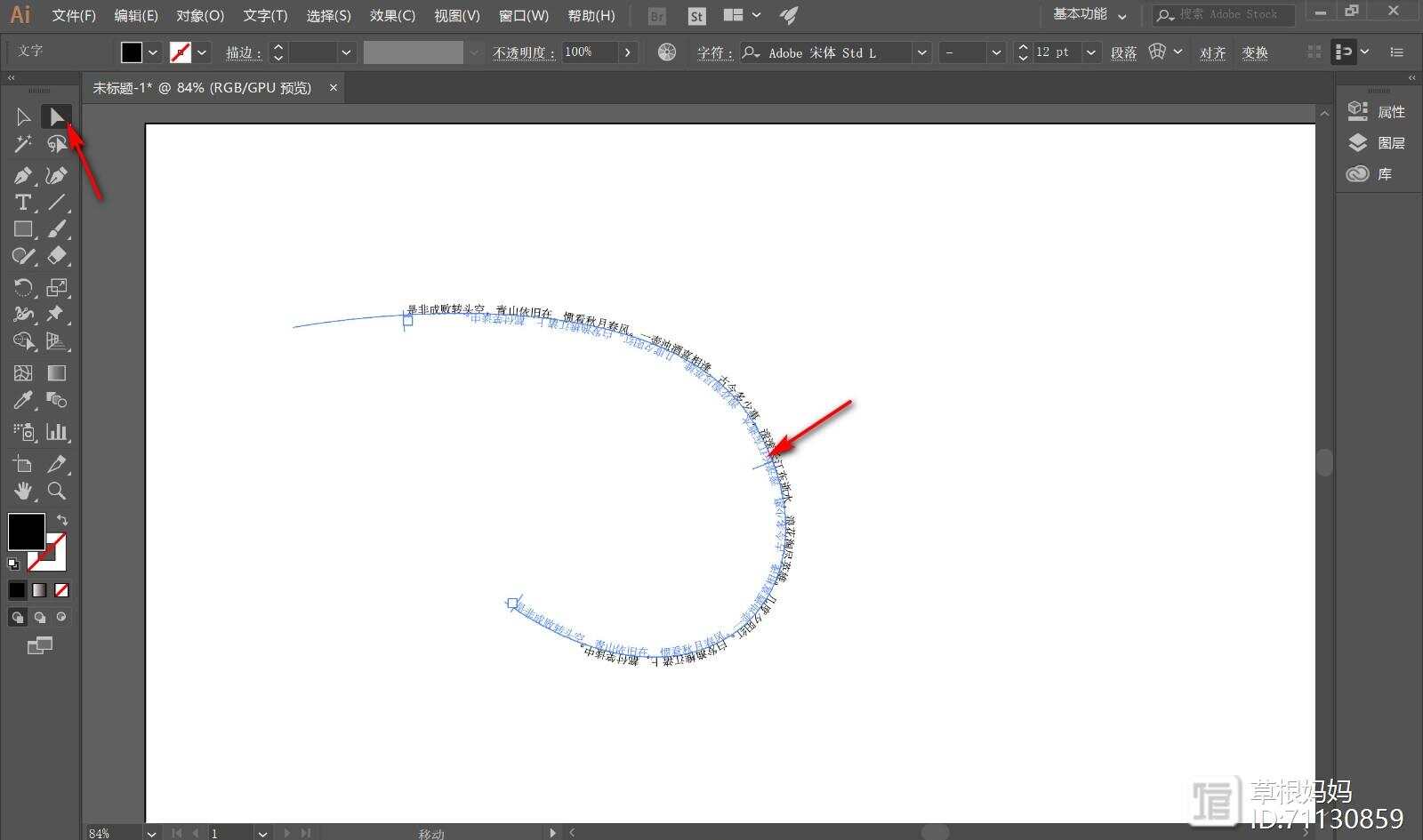This screenshot has height=840, width=1423.
Task: Select the Rectangle tool
Action: (x=23, y=229)
